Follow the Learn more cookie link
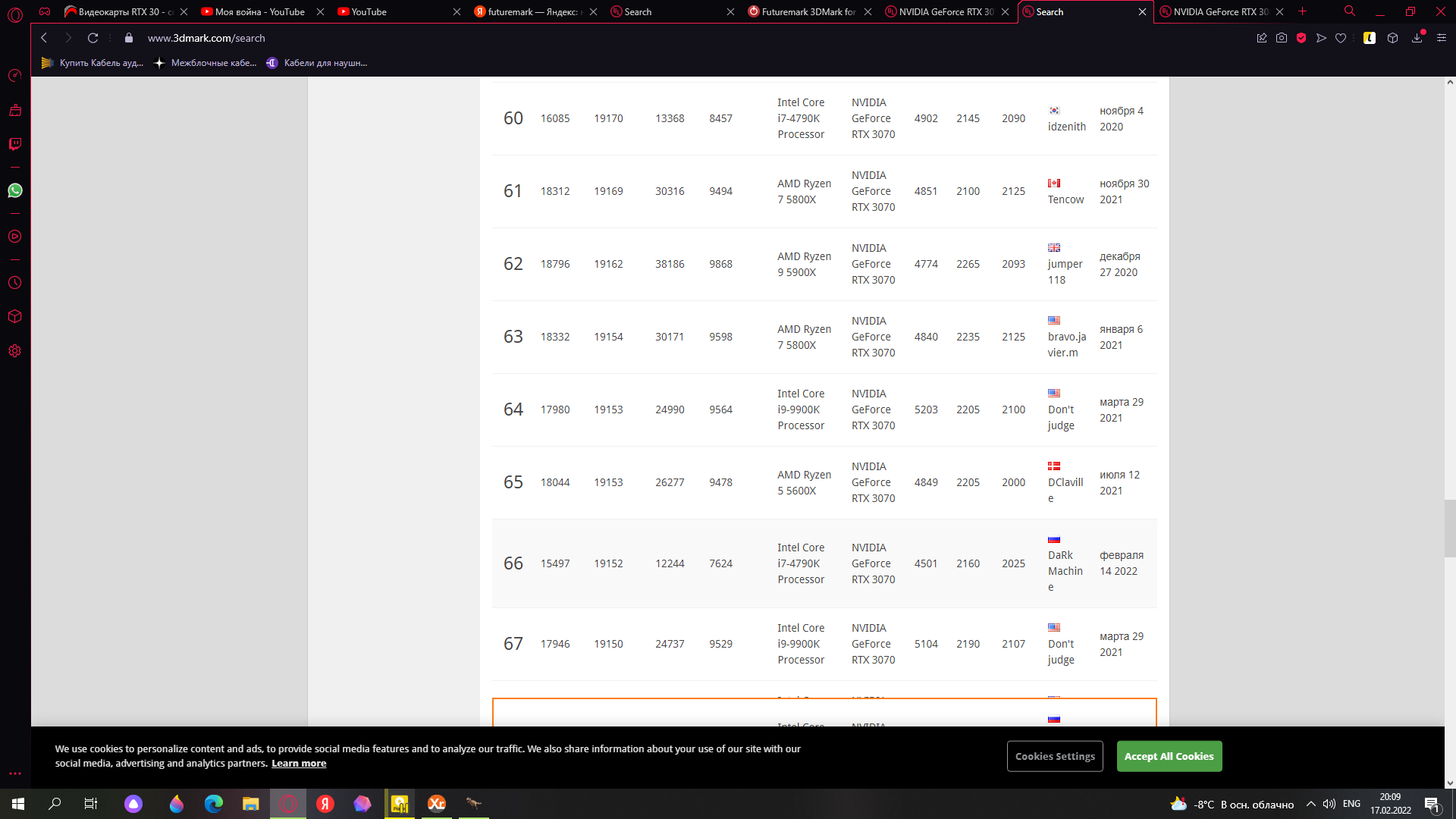 pyautogui.click(x=299, y=764)
